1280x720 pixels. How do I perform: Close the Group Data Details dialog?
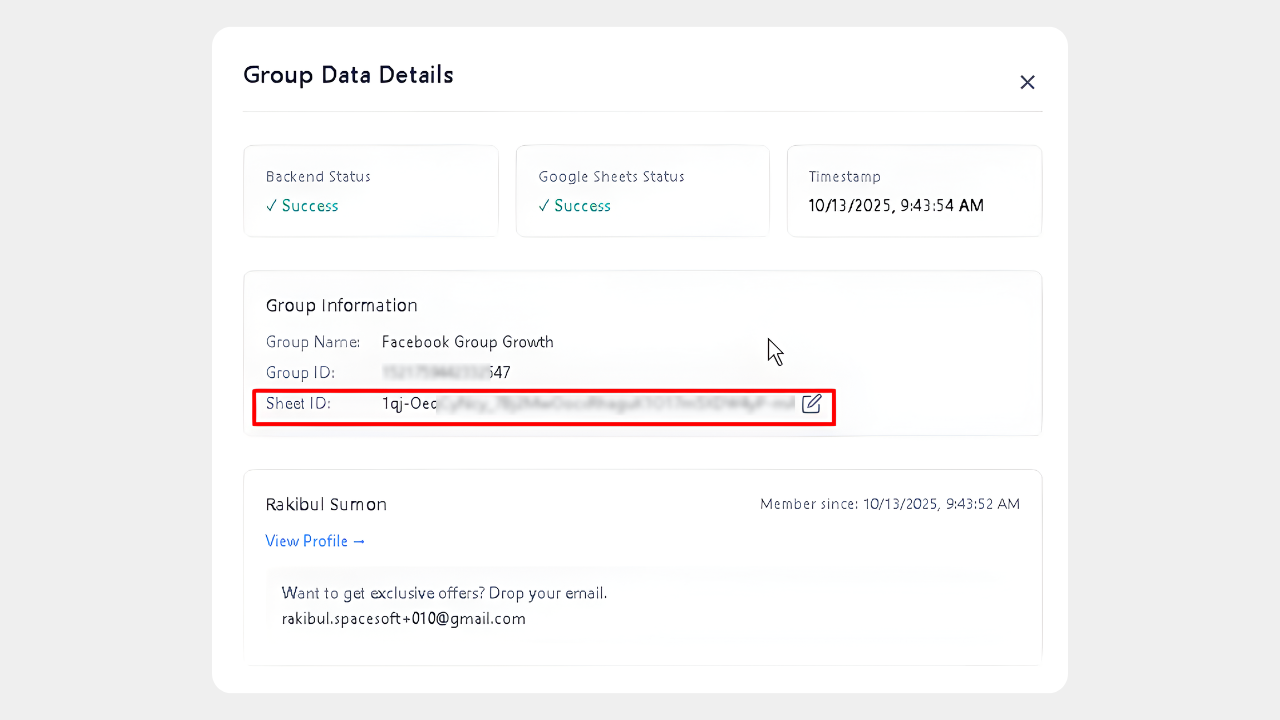coord(1027,82)
